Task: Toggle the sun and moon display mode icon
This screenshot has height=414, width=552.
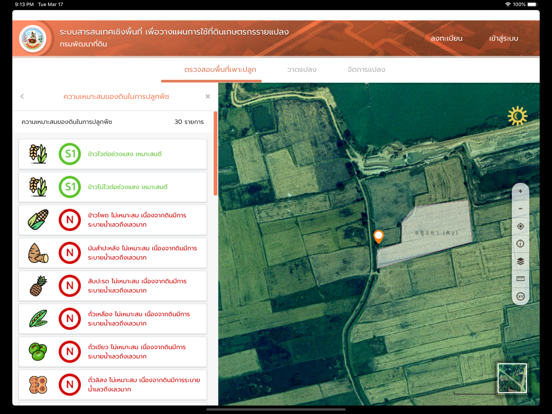Action: [517, 115]
